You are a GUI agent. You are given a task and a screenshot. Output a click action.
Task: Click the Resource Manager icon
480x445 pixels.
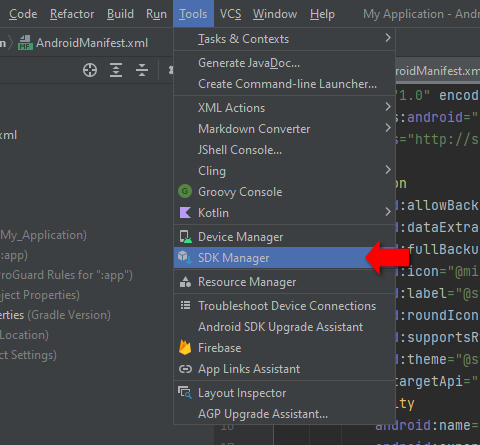coord(185,282)
